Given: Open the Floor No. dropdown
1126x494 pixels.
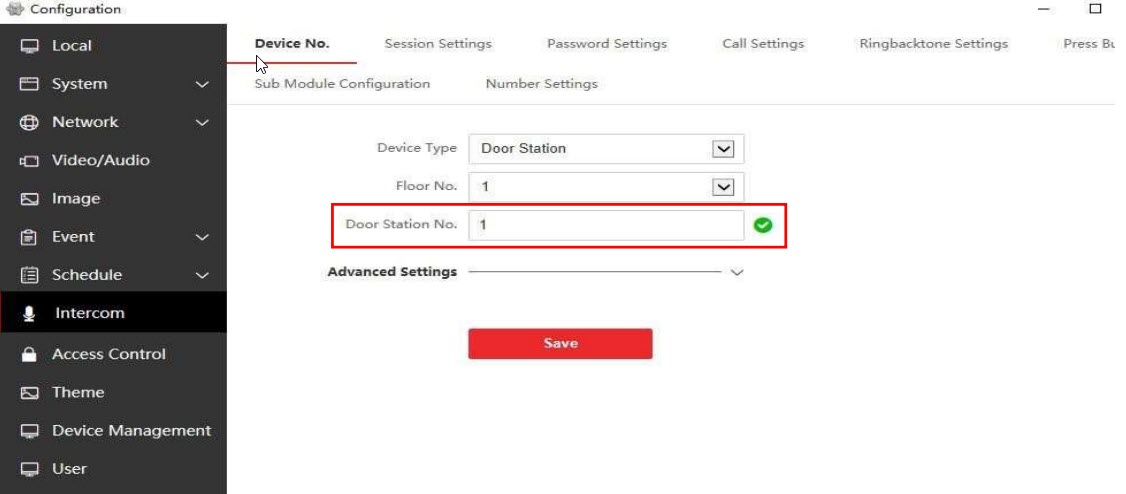Looking at the screenshot, I should (x=723, y=187).
